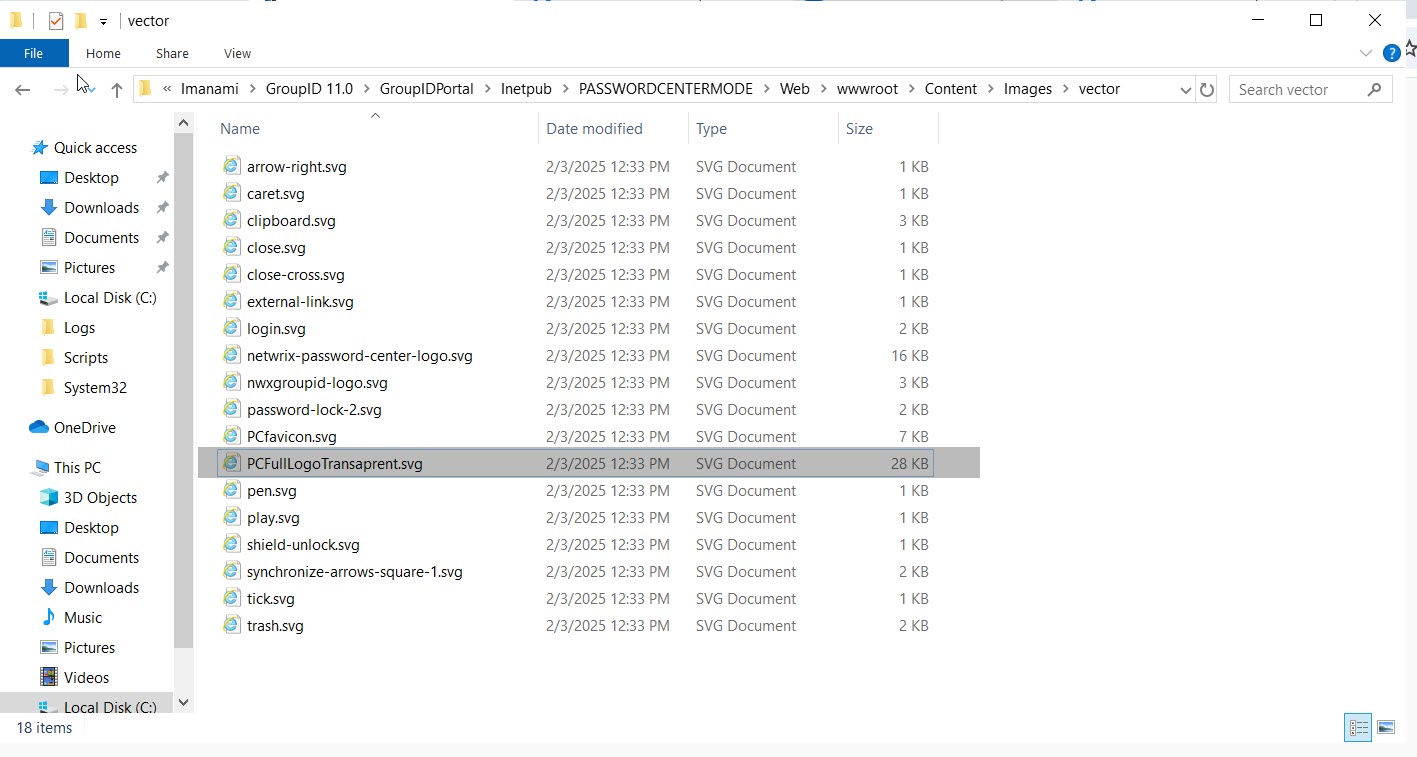Open the ribbon display options chevron

[1366, 53]
